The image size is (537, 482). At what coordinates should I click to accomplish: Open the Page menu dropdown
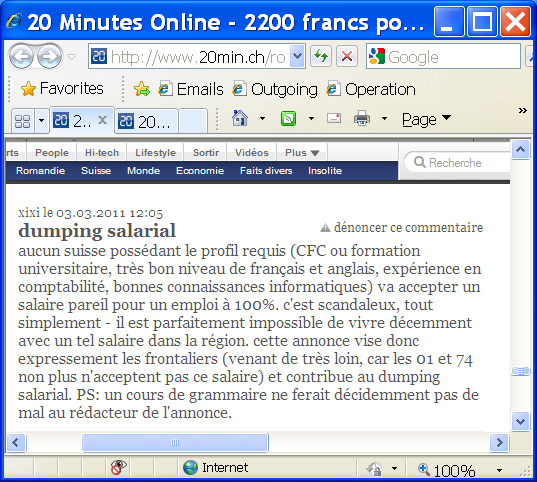(x=426, y=119)
